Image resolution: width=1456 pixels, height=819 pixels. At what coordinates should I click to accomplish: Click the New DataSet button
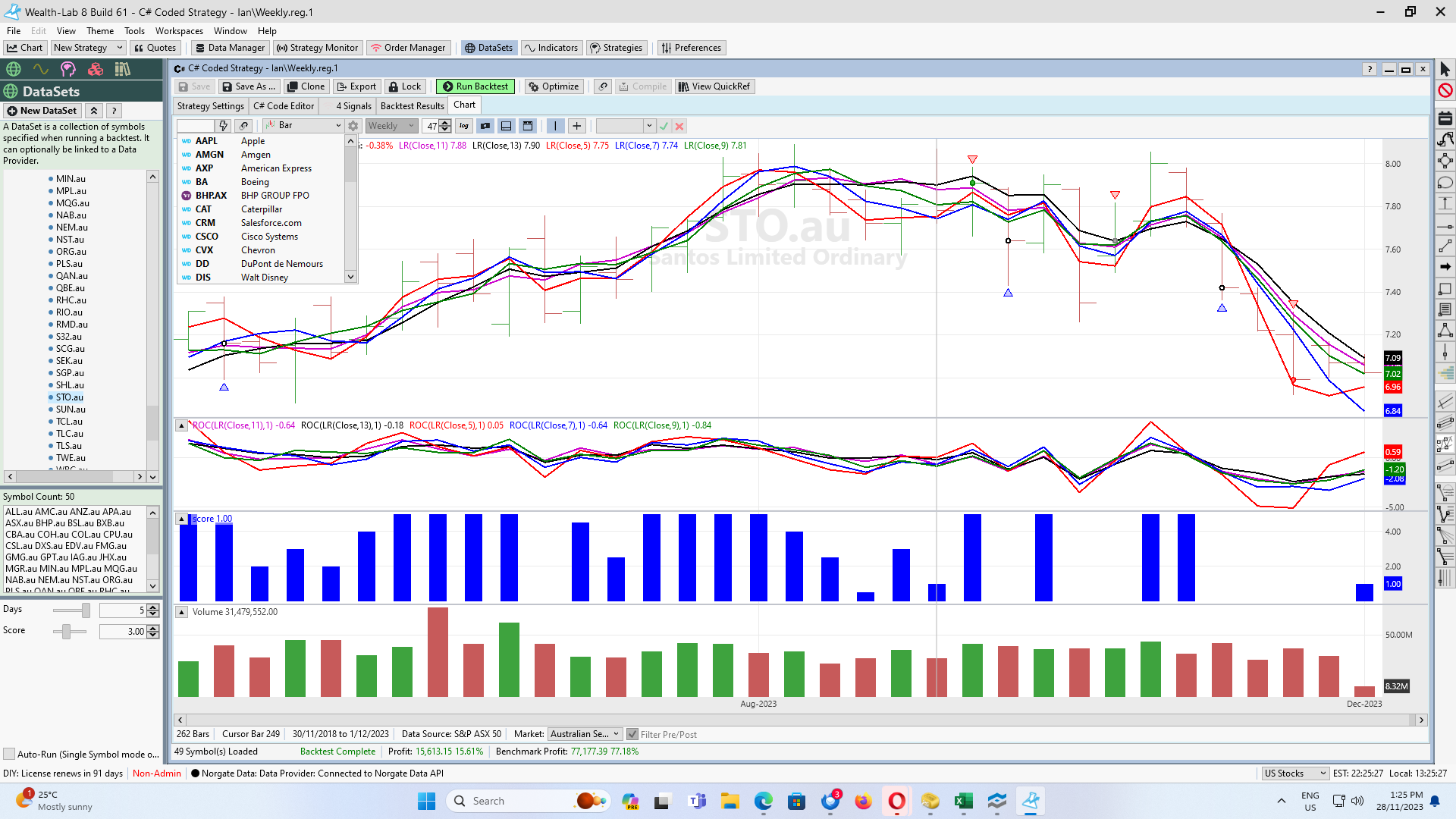coord(42,111)
